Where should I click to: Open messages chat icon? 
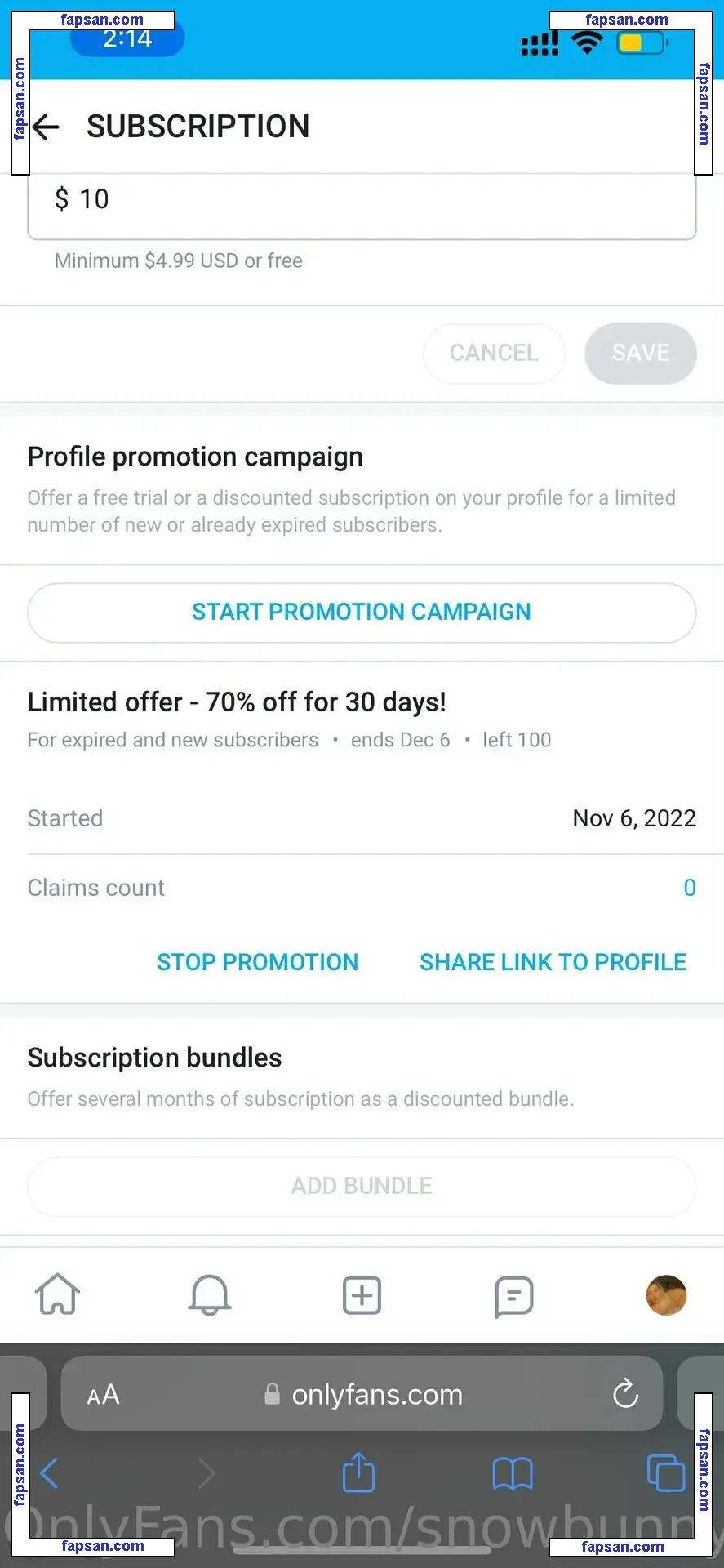coord(514,1296)
